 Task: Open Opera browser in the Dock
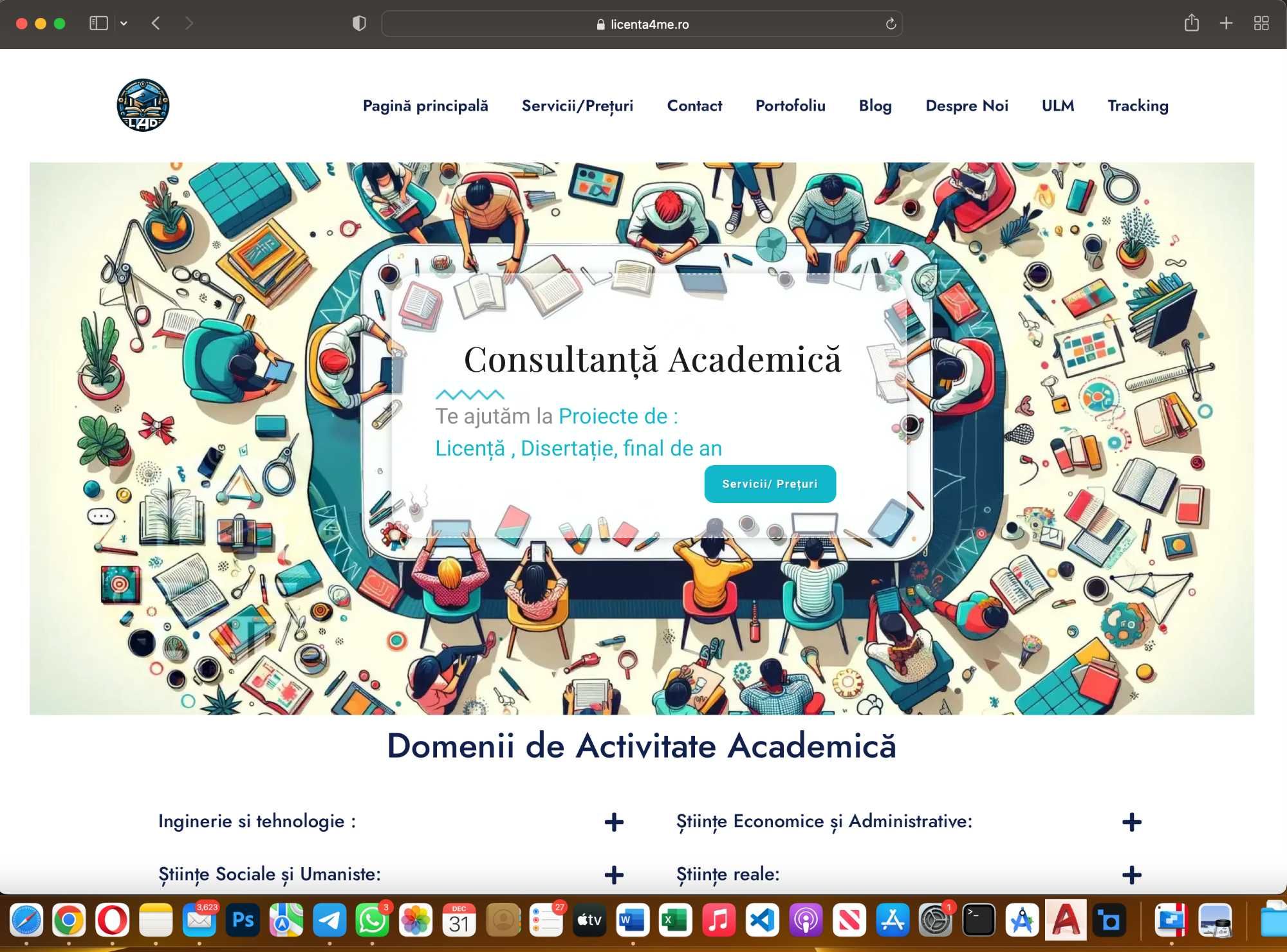coord(112,920)
